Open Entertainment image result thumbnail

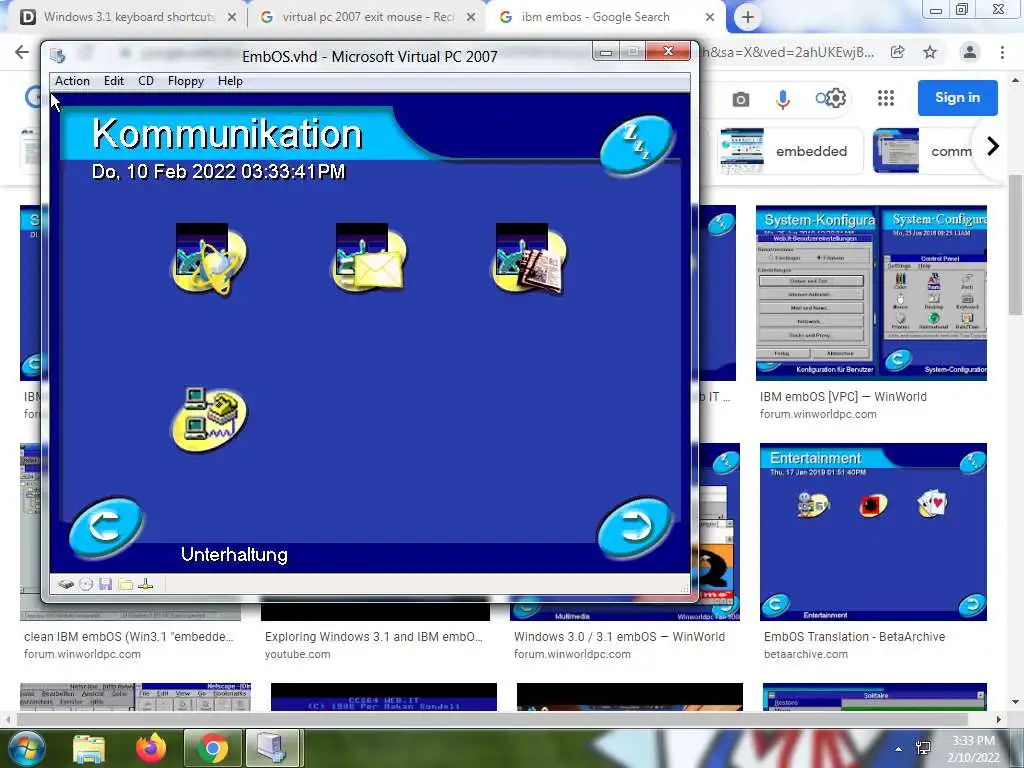(x=873, y=532)
